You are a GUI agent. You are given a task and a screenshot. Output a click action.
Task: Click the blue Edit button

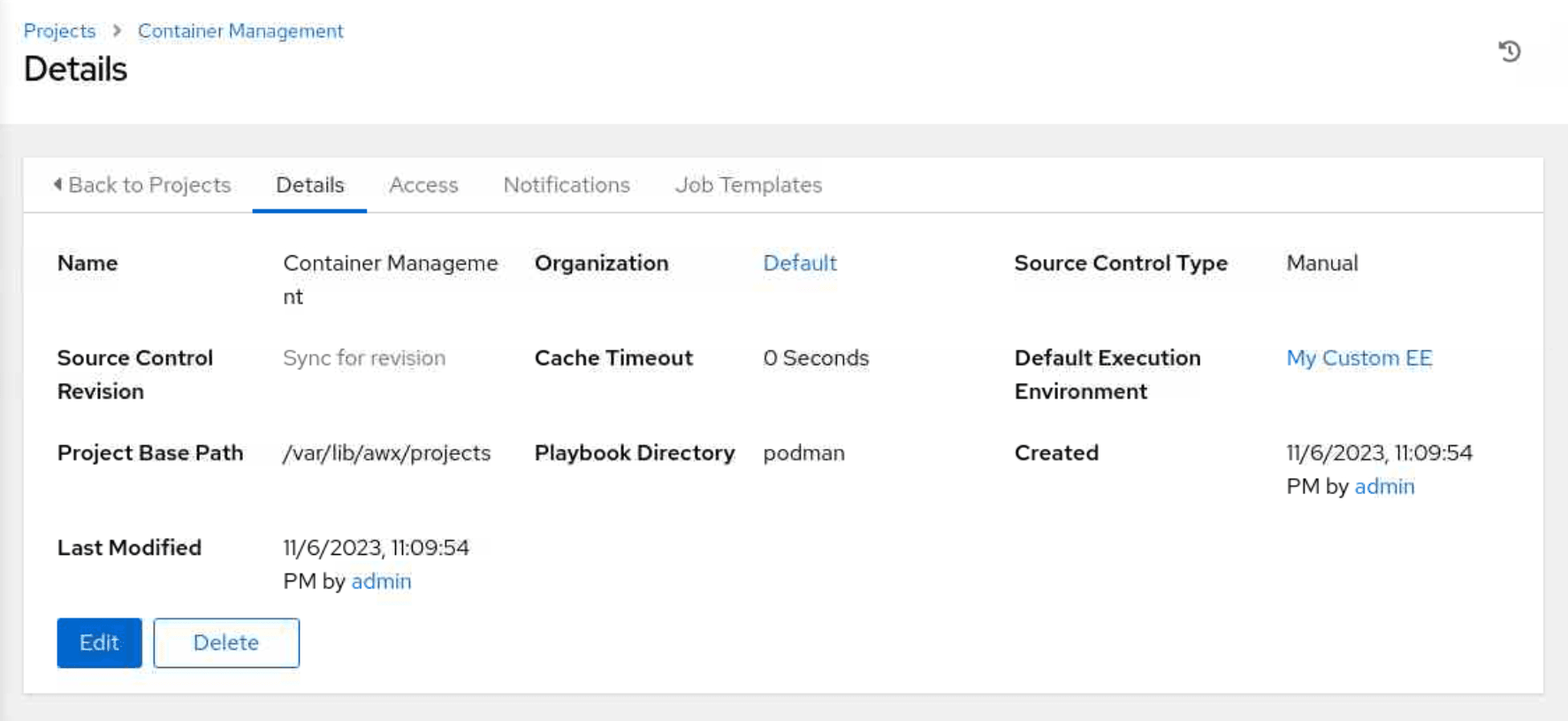click(99, 642)
